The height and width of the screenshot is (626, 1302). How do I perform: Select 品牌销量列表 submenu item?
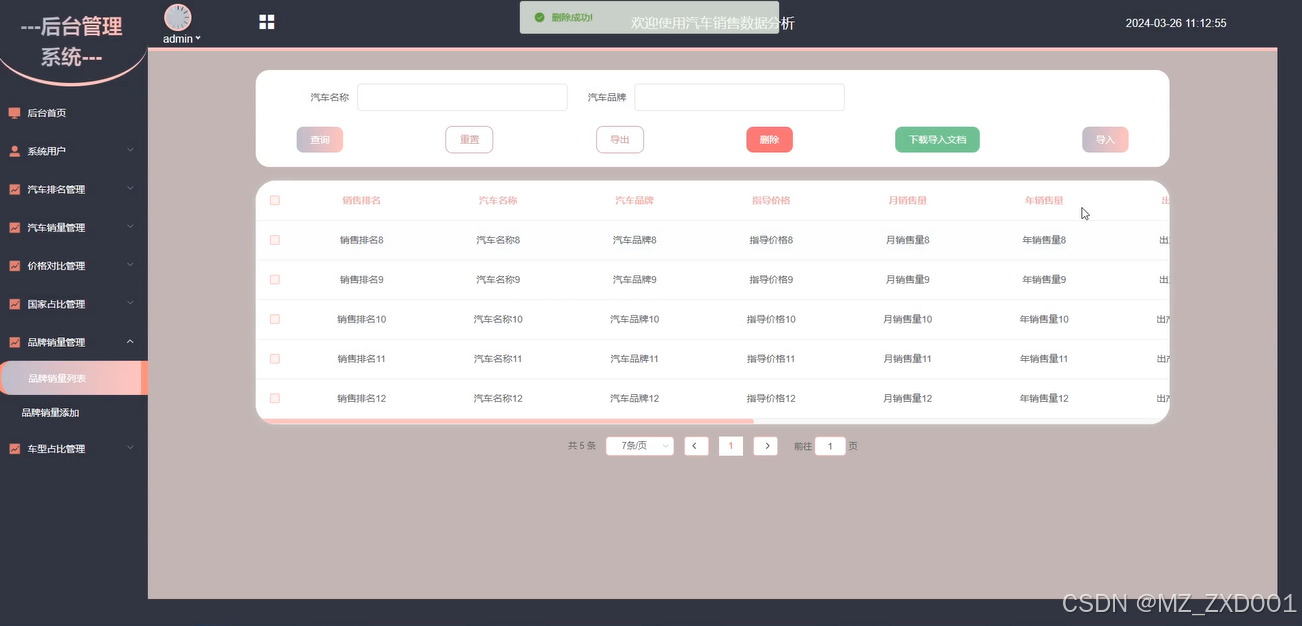pyautogui.click(x=74, y=378)
